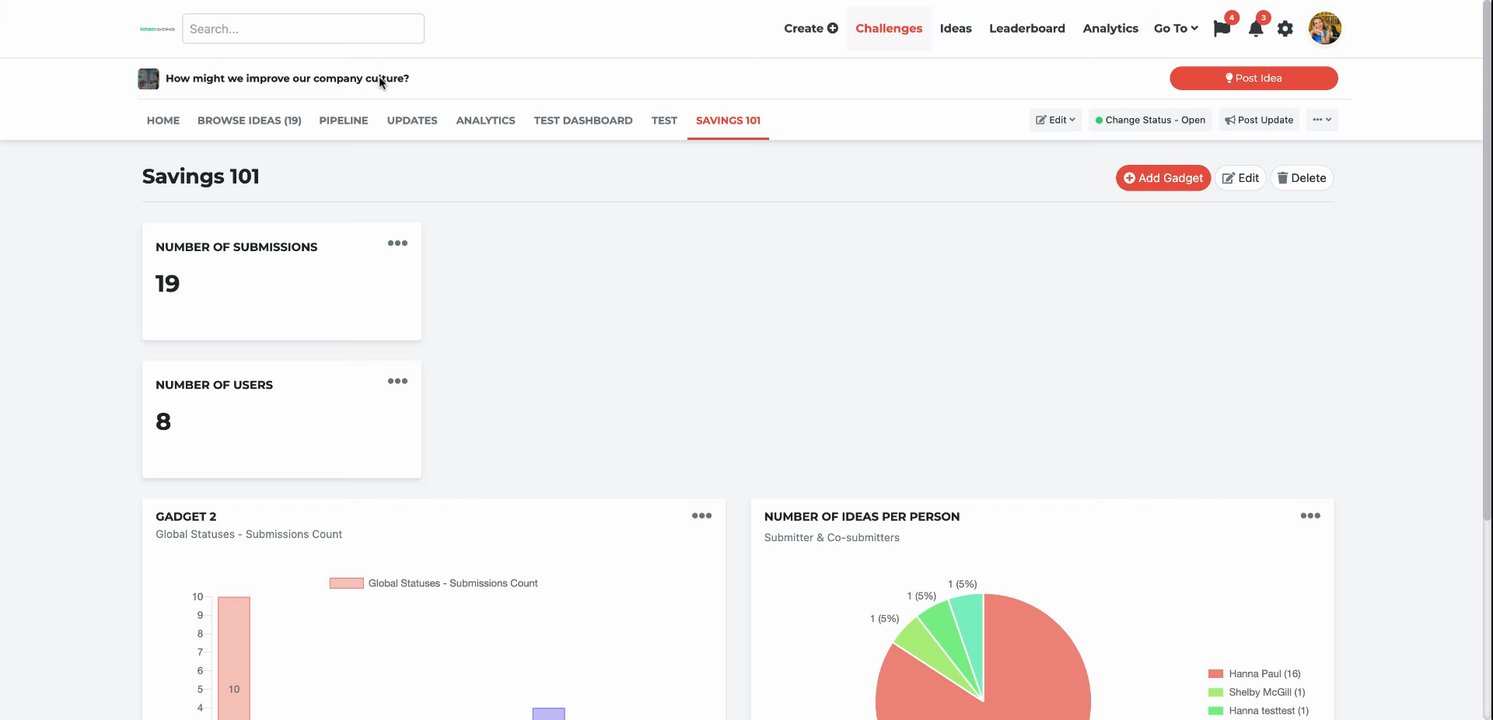Image resolution: width=1493 pixels, height=720 pixels.
Task: Go to Challenges in top navigation
Action: point(889,29)
